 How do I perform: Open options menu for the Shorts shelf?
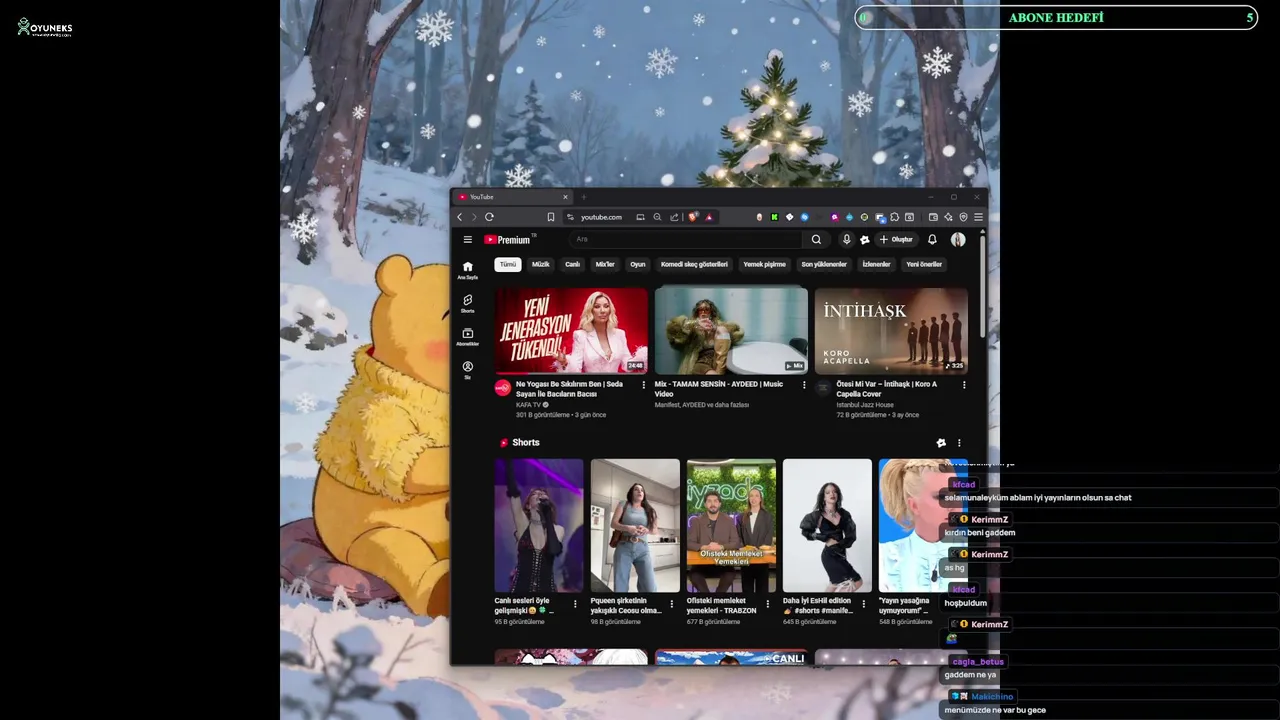tap(959, 443)
